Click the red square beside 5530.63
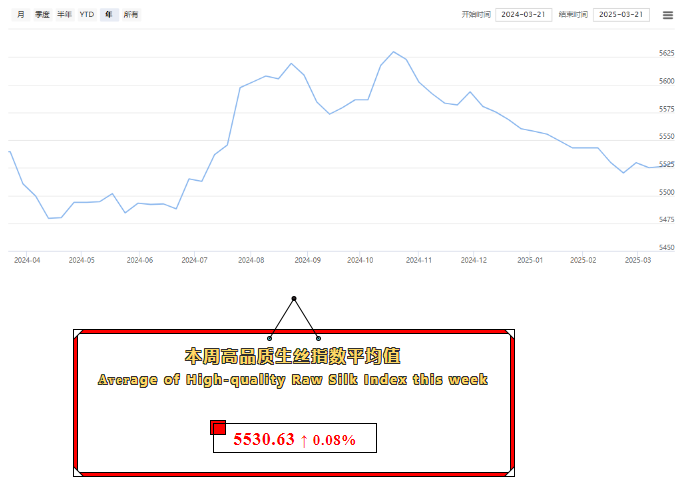The width and height of the screenshot is (681, 482). [218, 428]
